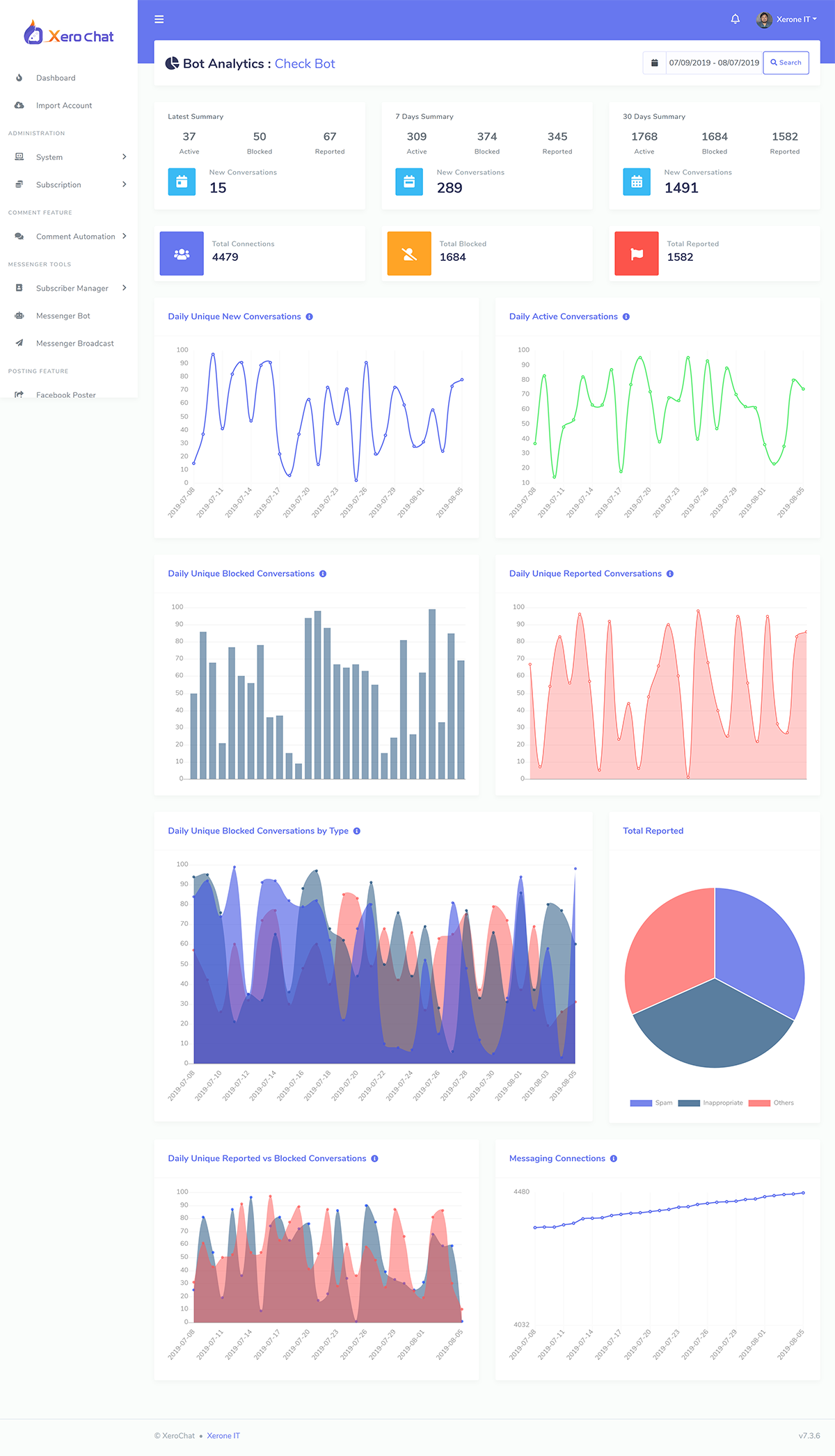Click the 30 Days Summary calendar icon

click(x=637, y=182)
